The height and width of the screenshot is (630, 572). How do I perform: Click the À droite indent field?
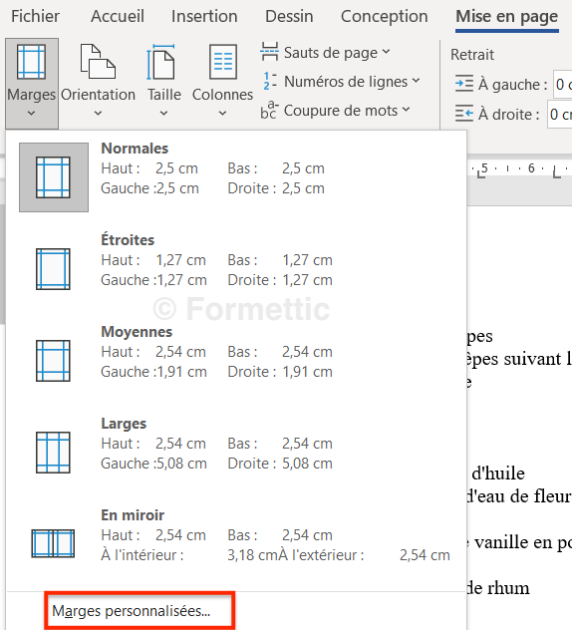[560, 115]
